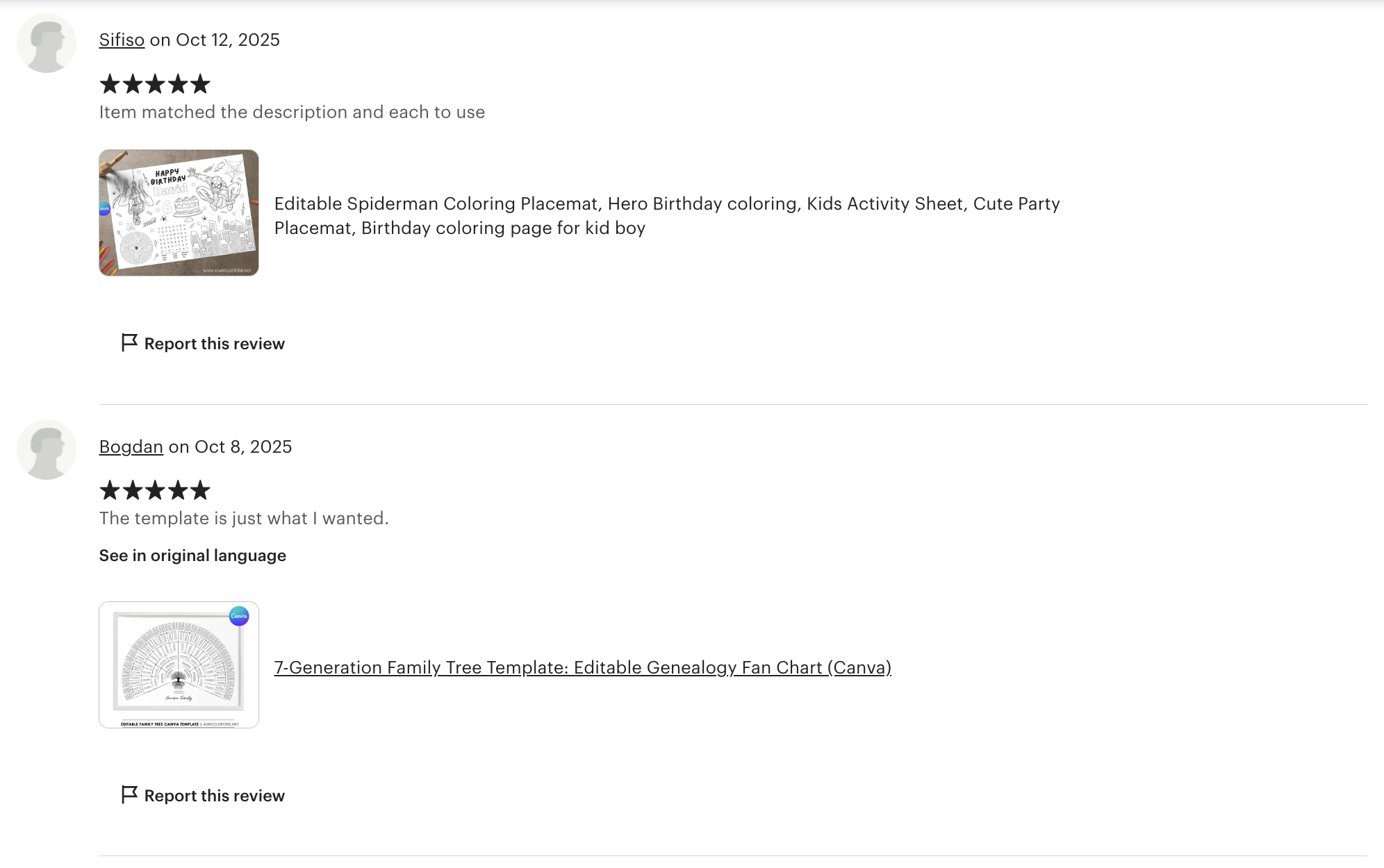Open Sifiso's profile link
This screenshot has width=1384, height=868.
(x=122, y=40)
